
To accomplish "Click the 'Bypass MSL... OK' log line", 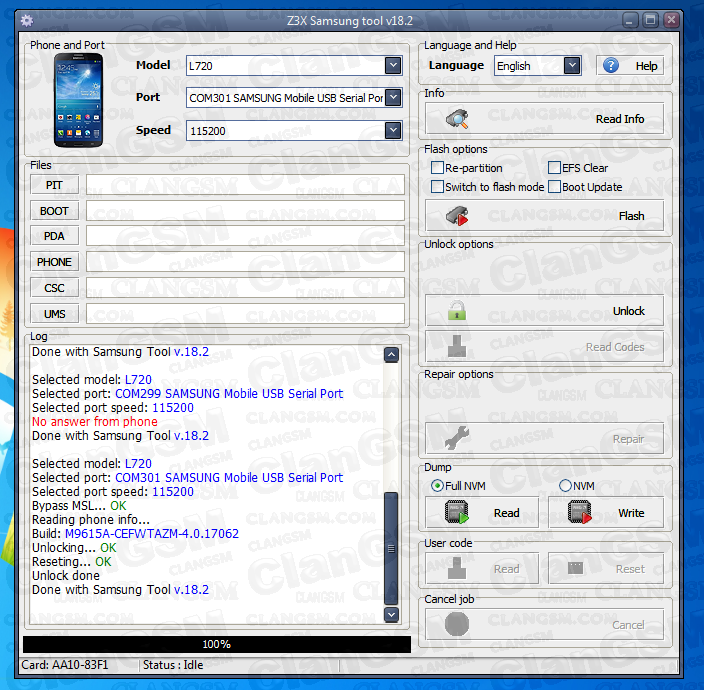I will point(79,505).
